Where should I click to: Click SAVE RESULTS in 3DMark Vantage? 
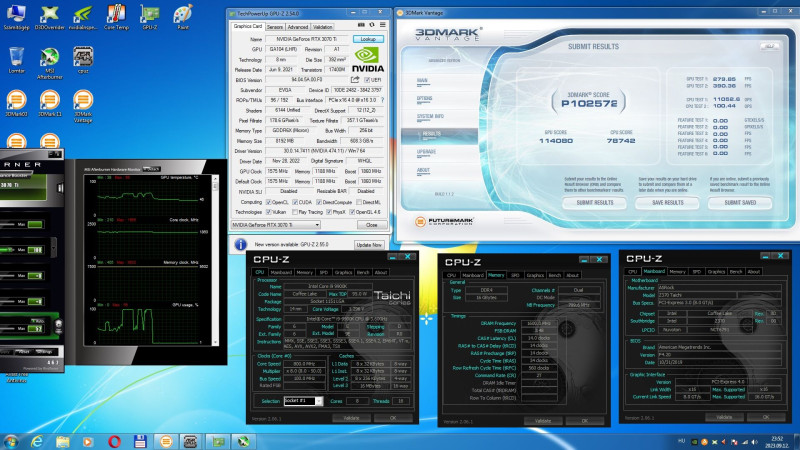pos(667,203)
